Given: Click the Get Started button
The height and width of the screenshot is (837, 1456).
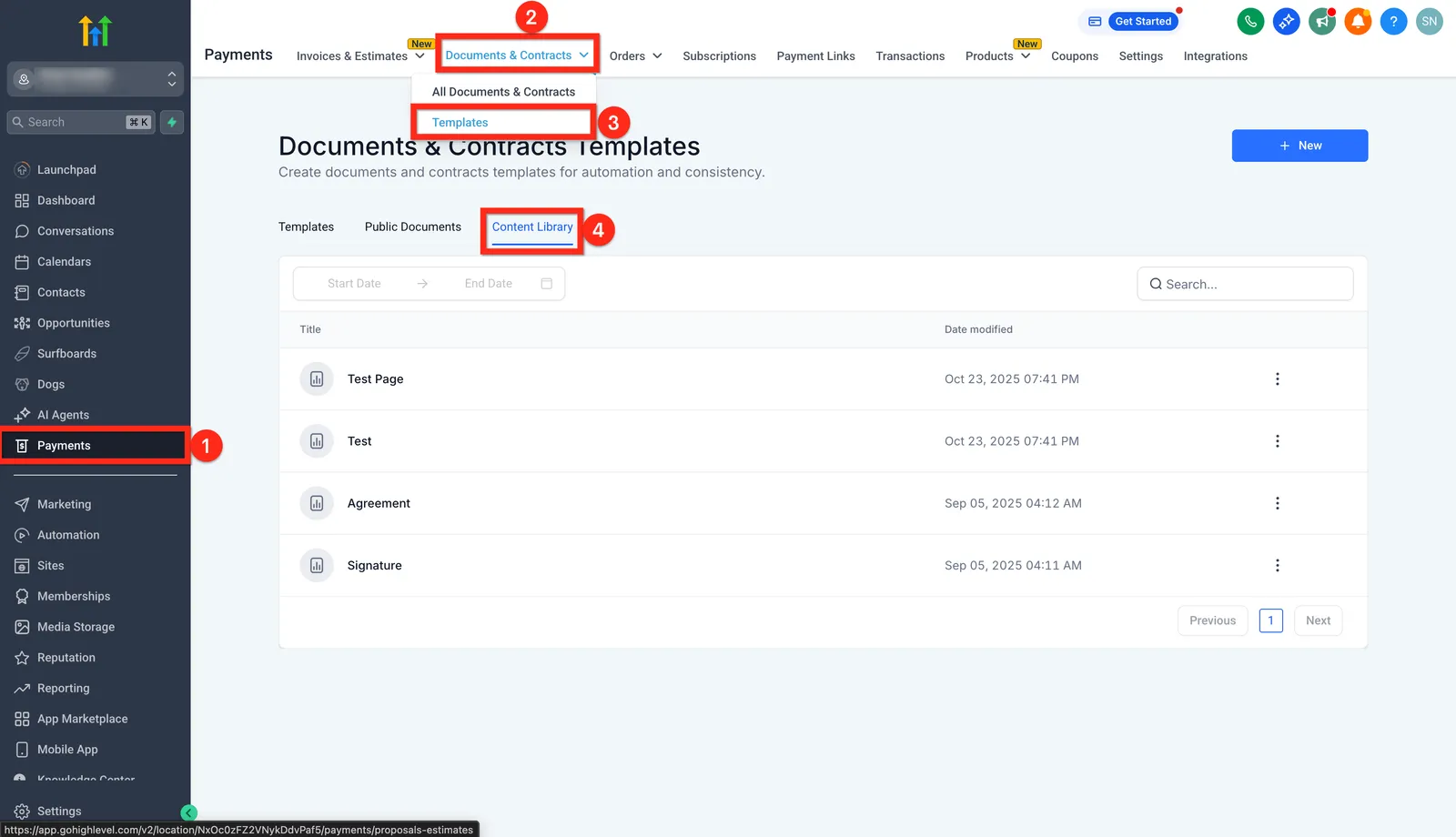Looking at the screenshot, I should [x=1143, y=21].
